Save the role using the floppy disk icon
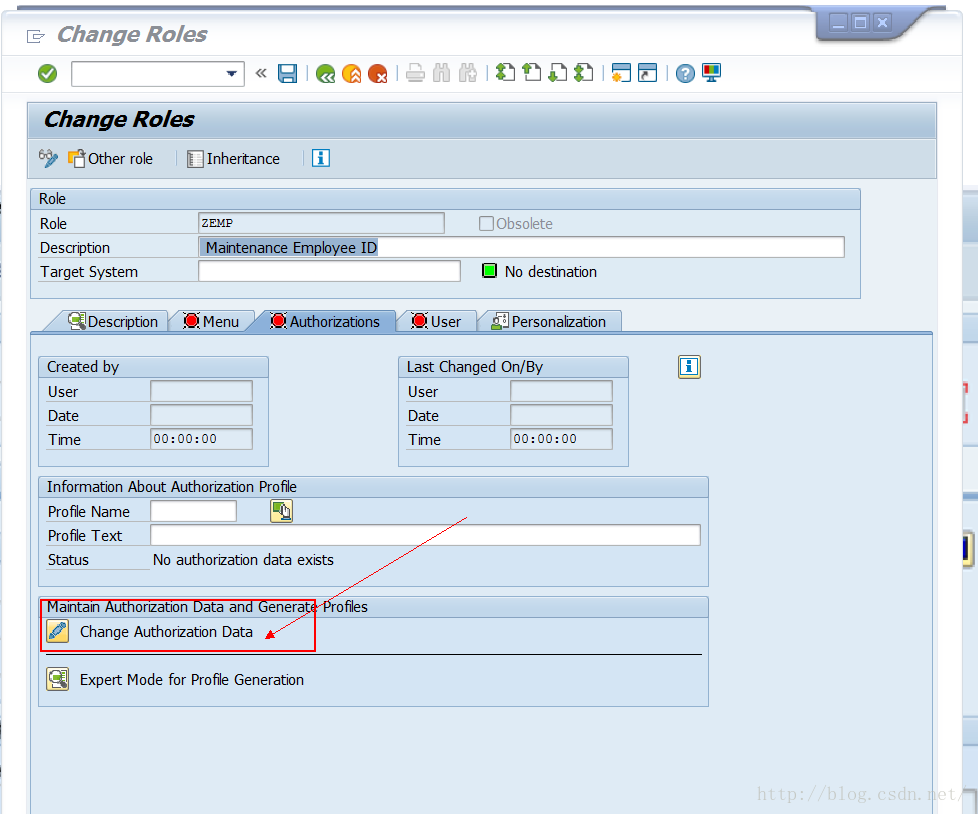 (x=288, y=74)
